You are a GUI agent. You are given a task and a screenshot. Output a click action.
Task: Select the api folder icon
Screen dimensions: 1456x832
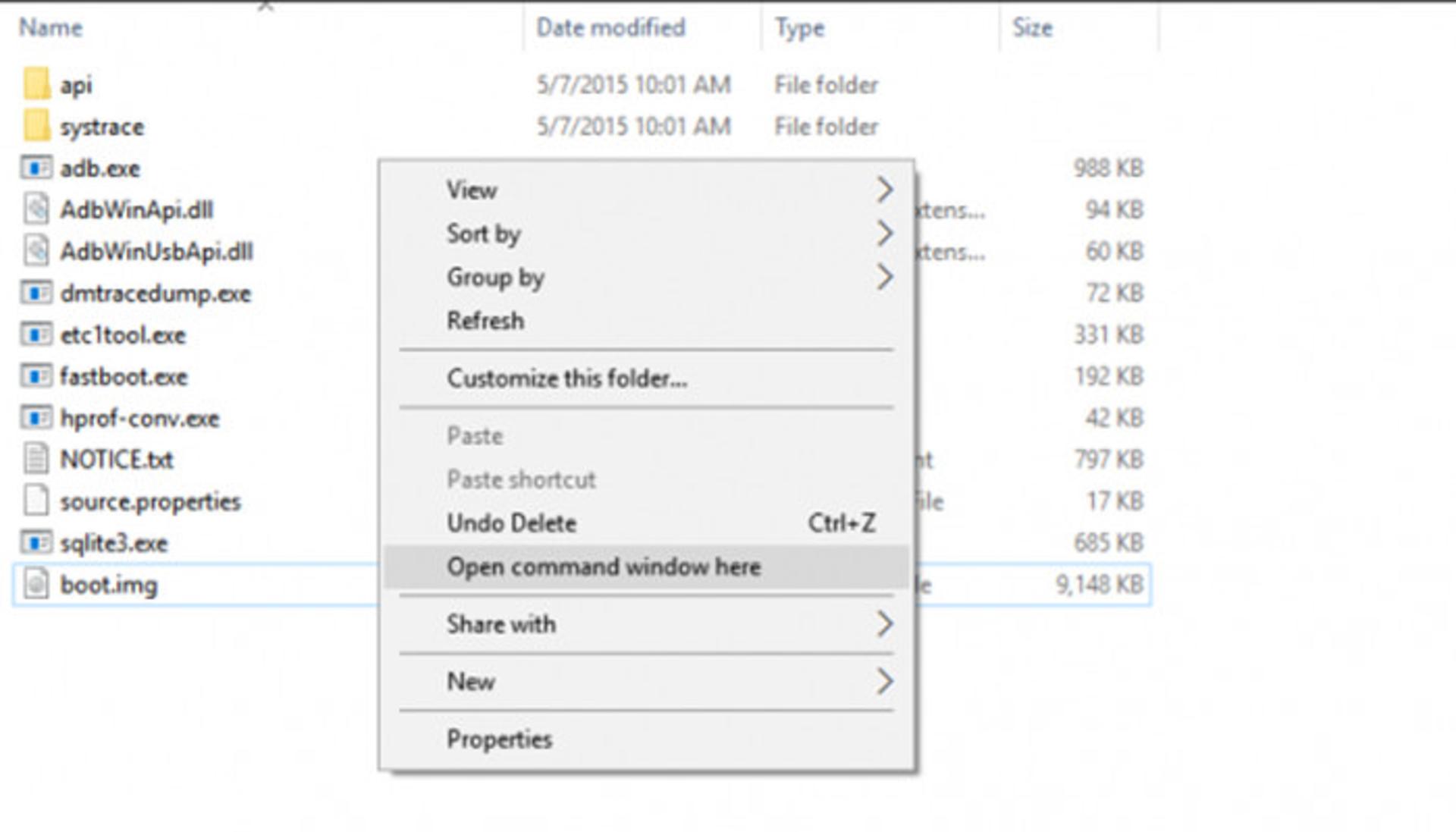36,84
